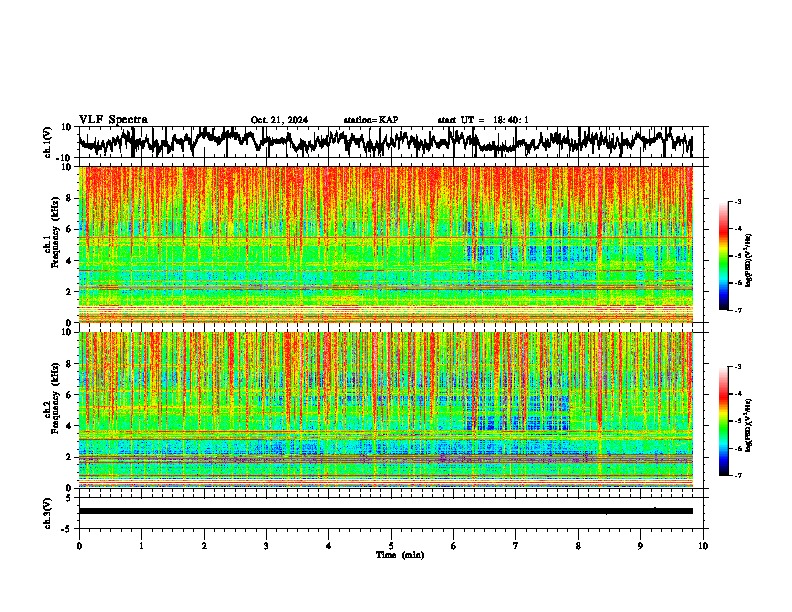Click the -10 tick on ch.1(V) axis
This screenshot has height=612, width=792.
click(64, 158)
